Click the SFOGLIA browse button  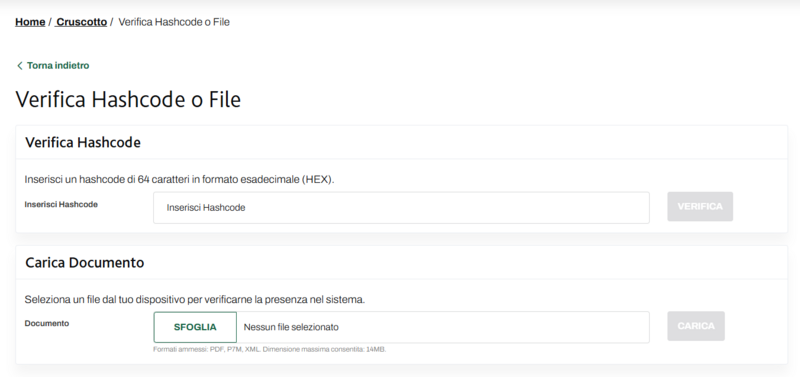pos(195,327)
